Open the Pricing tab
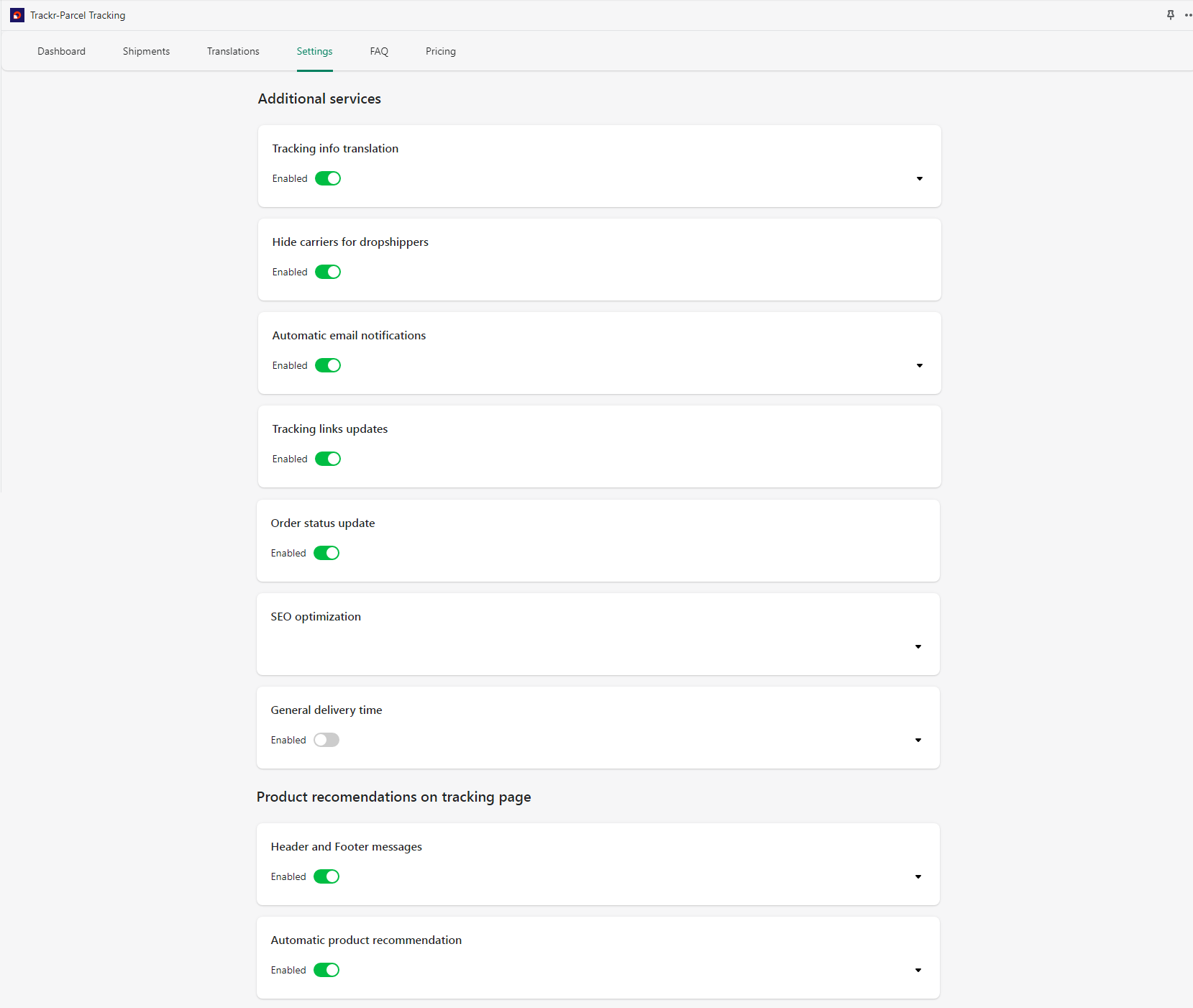The height and width of the screenshot is (1008, 1193). [x=440, y=51]
